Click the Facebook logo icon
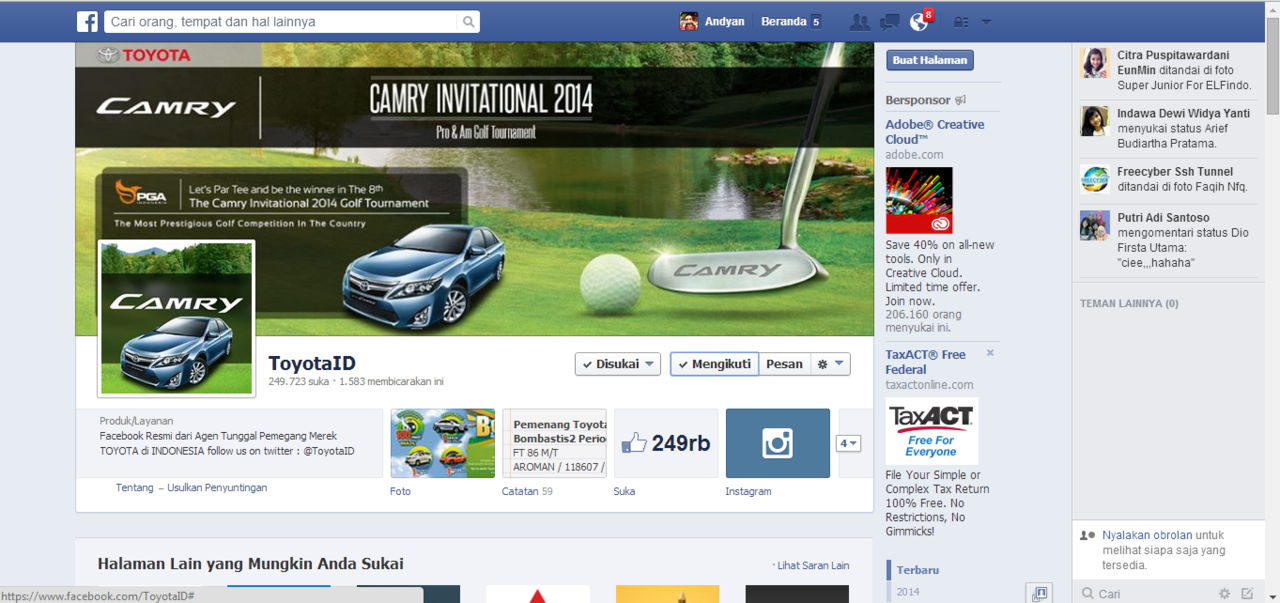Screen dimensions: 1280x603 click(87, 21)
